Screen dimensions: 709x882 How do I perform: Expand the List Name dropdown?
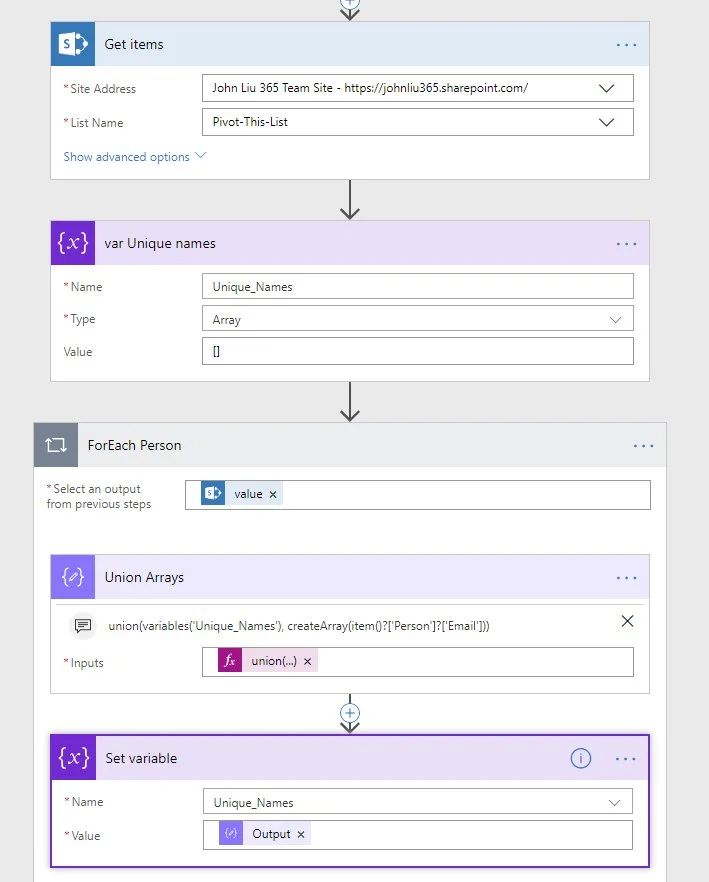coord(606,122)
